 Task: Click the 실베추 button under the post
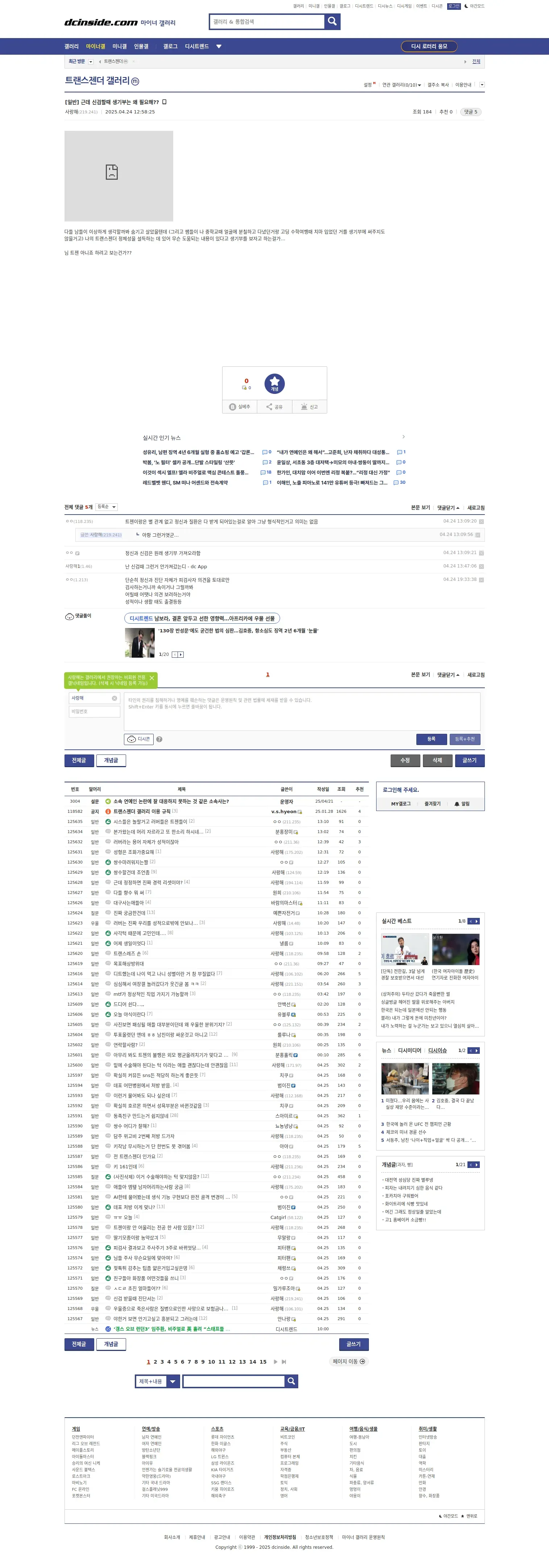pyautogui.click(x=240, y=407)
